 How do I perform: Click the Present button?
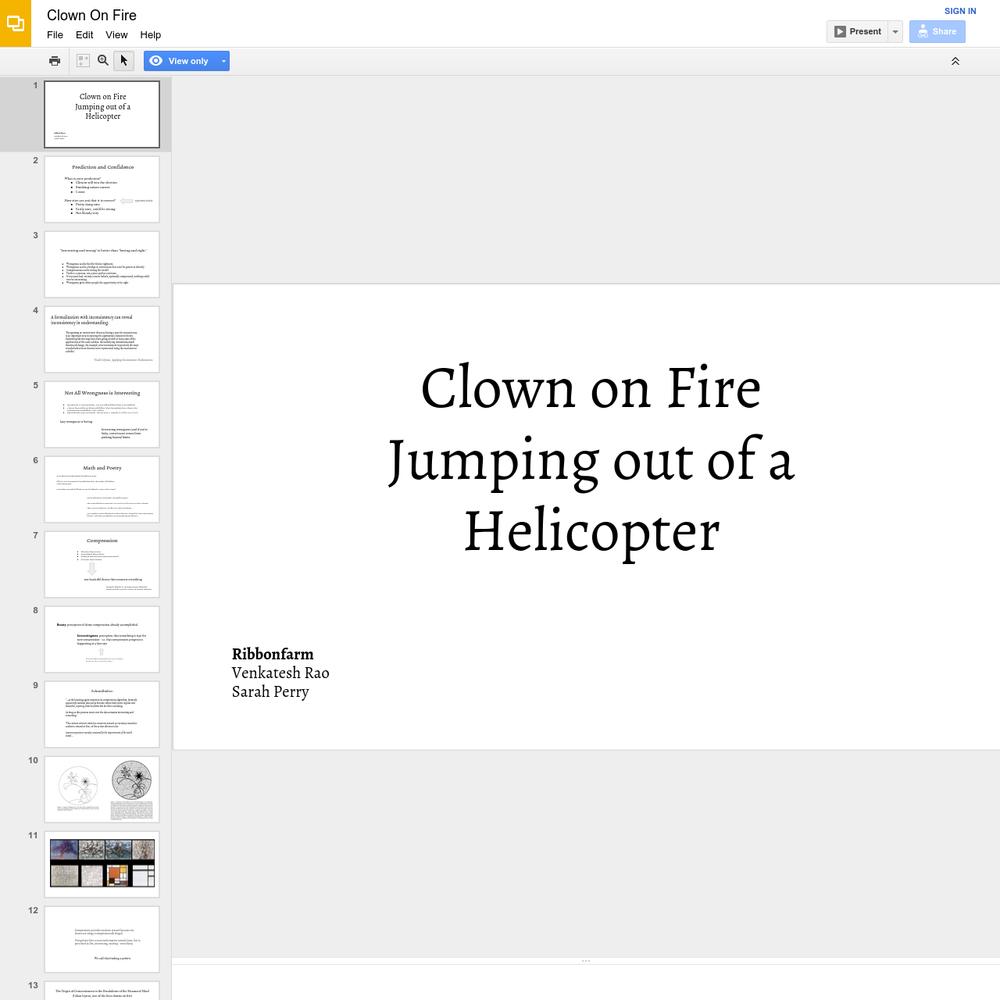coord(857,31)
